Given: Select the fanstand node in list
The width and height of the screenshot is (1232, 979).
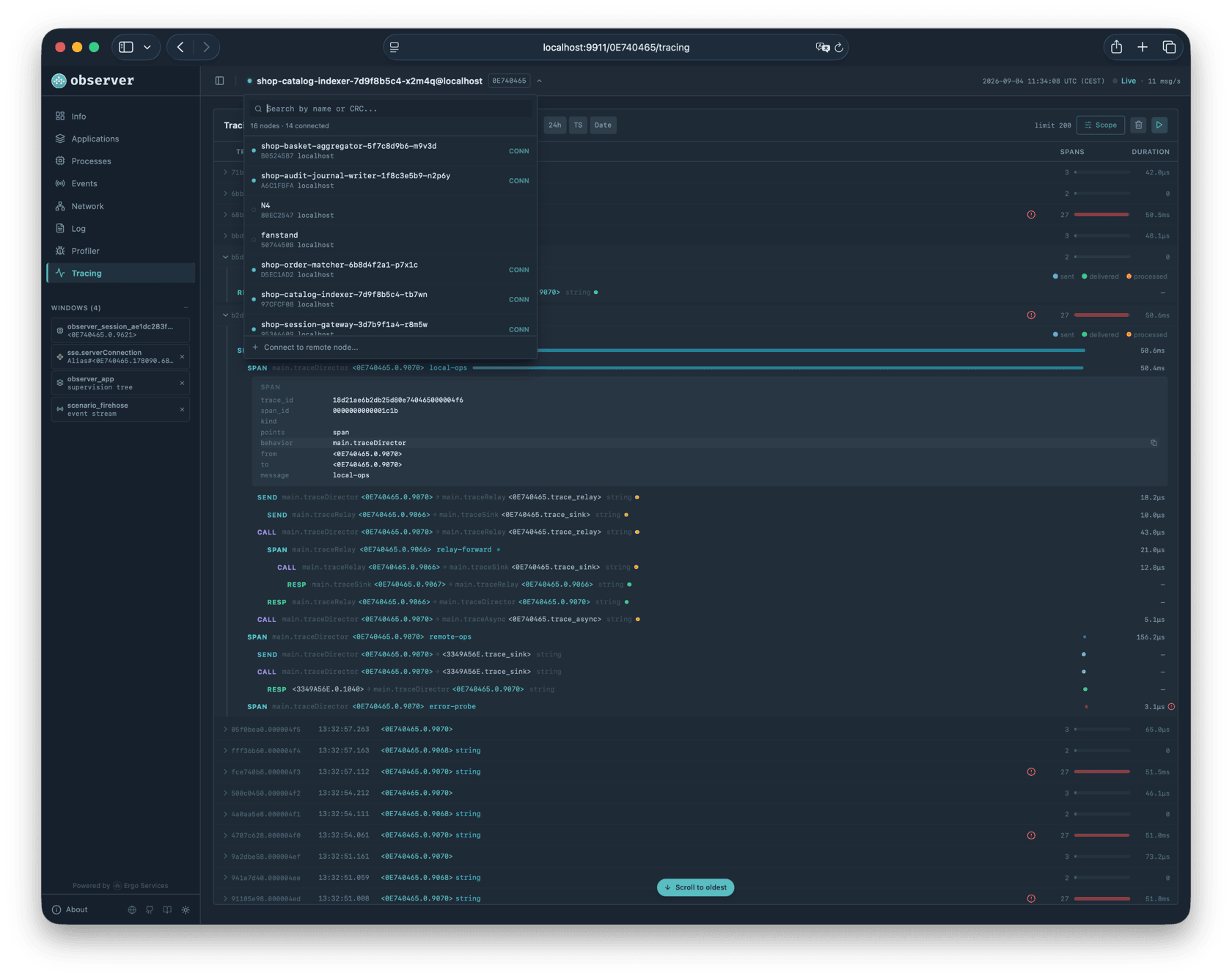Looking at the screenshot, I should 390,240.
